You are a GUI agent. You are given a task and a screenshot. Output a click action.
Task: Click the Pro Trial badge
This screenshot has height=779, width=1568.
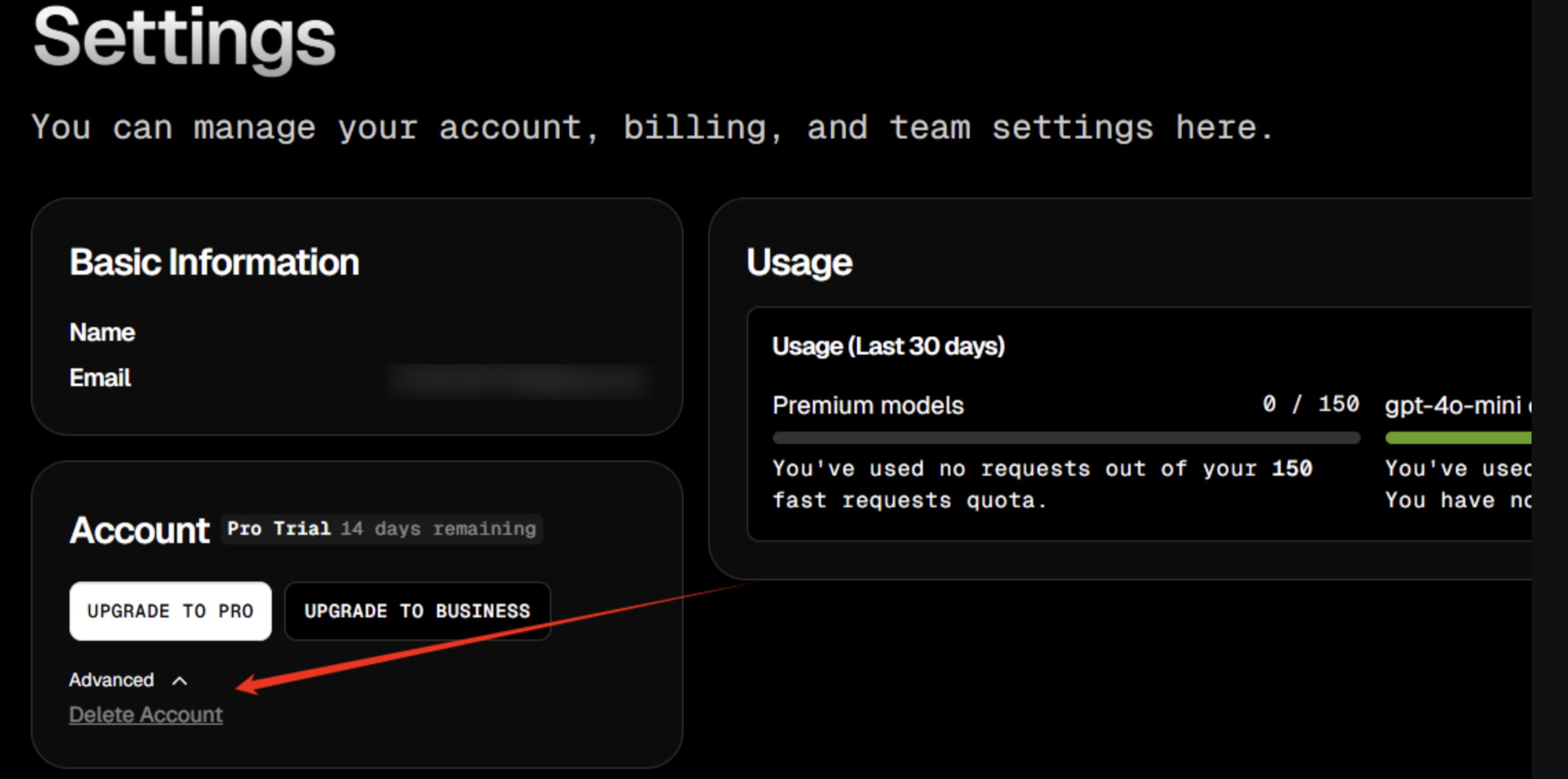tap(278, 529)
